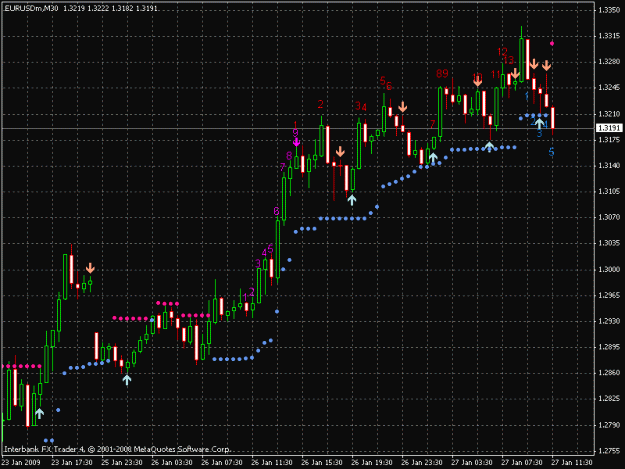
Task: Select the red count label 11
Action: [495, 75]
